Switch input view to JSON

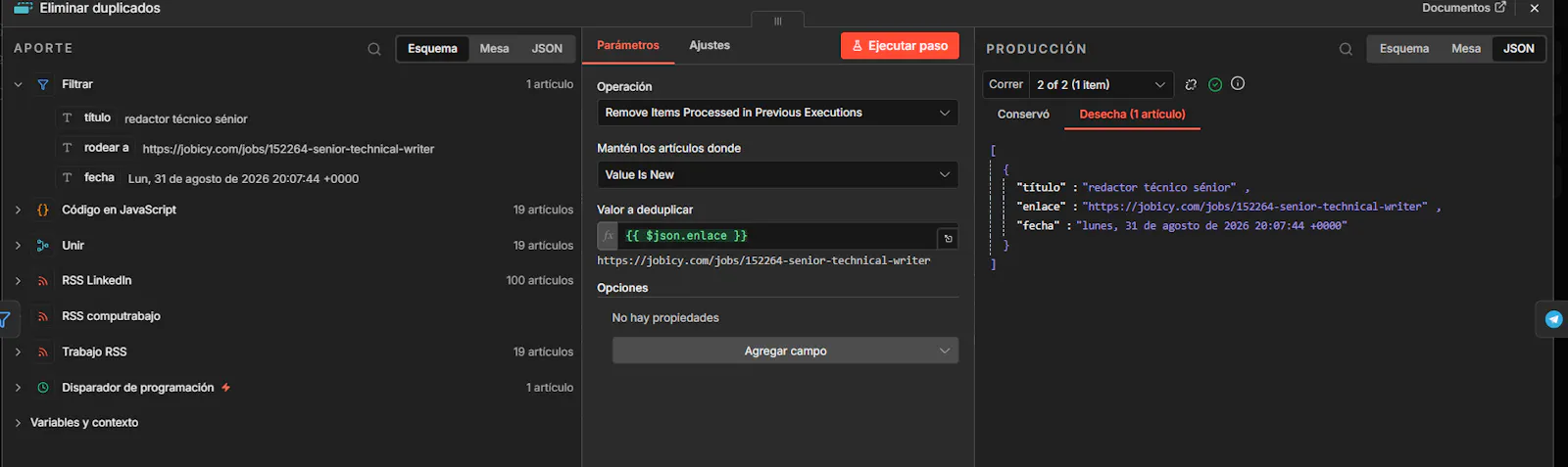click(x=547, y=49)
